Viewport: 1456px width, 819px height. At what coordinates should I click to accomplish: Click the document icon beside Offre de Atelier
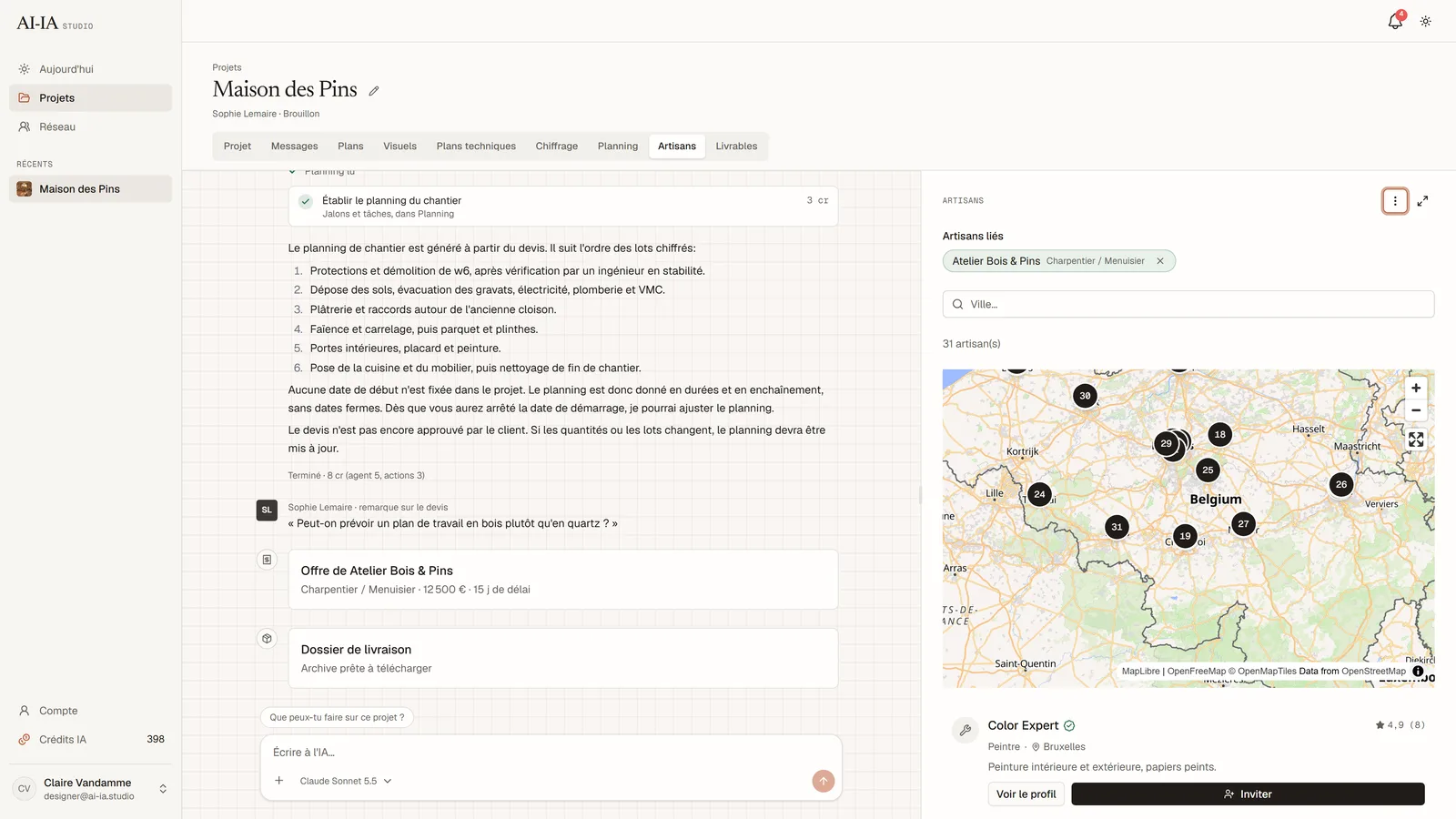(x=267, y=560)
